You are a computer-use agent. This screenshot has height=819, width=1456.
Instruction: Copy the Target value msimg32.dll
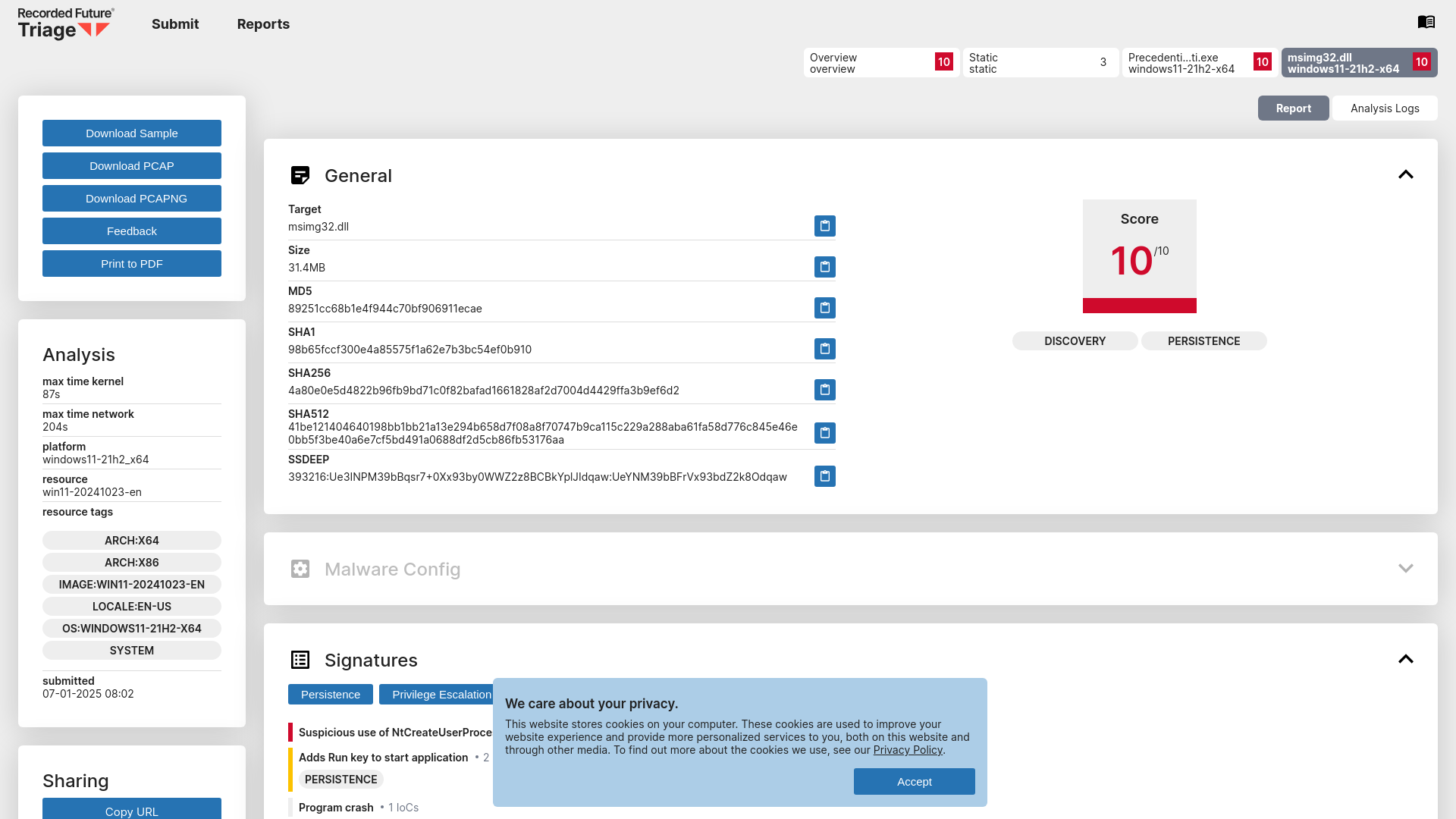click(824, 226)
